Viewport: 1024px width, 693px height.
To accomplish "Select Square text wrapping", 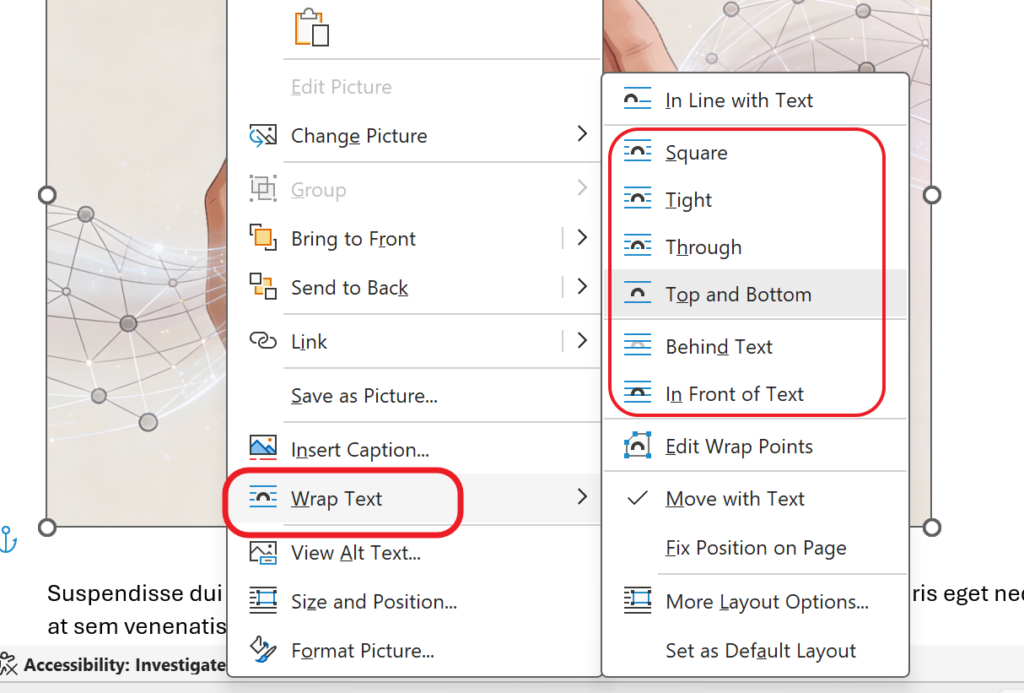I will pos(696,153).
